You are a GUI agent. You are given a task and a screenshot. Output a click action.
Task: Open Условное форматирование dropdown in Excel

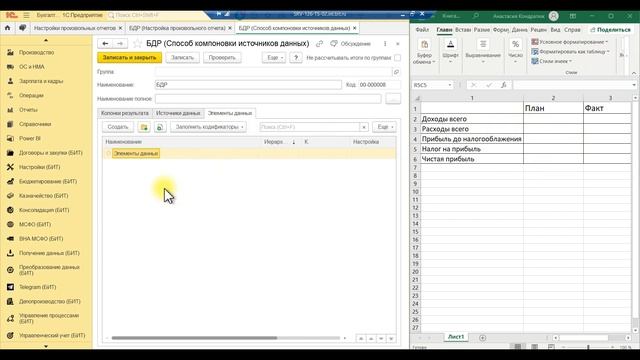point(569,42)
